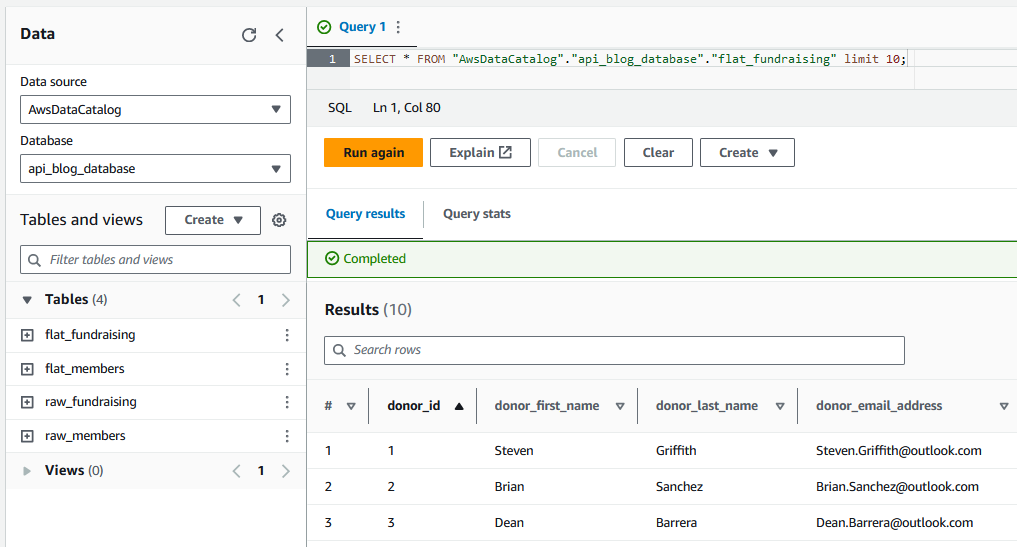1017x547 pixels.
Task: Open the Query 1 tab options menu
Action: 398,27
